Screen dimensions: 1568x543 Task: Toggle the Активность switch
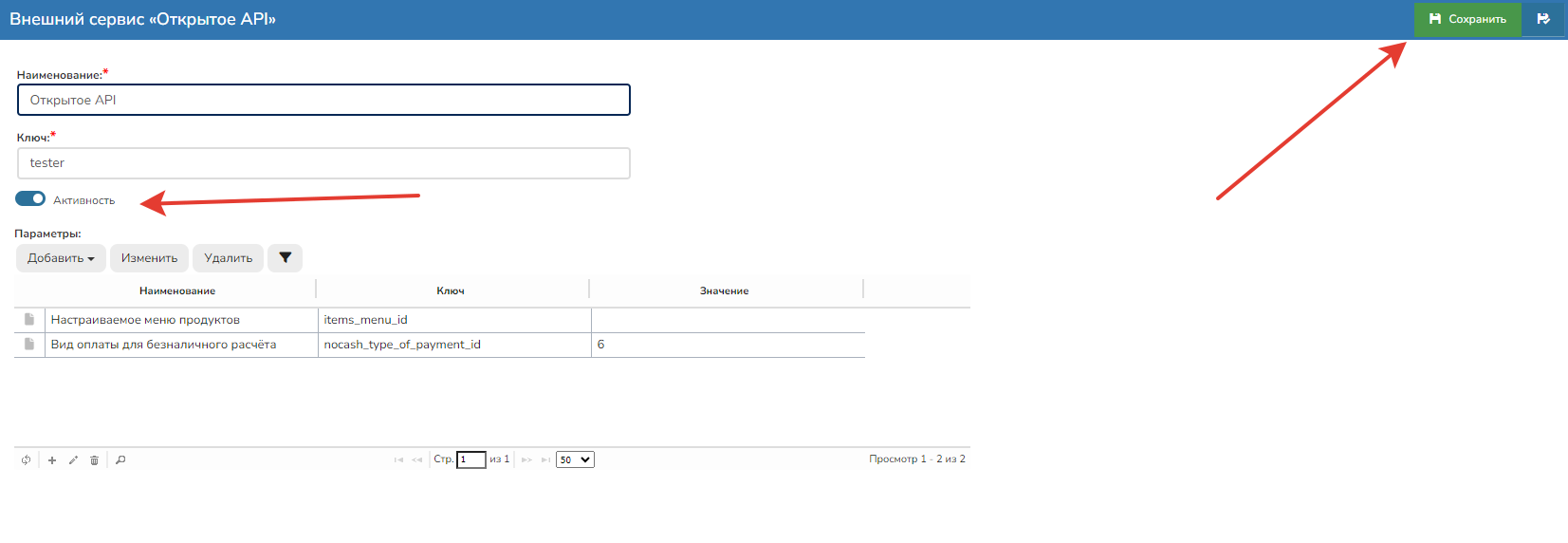30,199
